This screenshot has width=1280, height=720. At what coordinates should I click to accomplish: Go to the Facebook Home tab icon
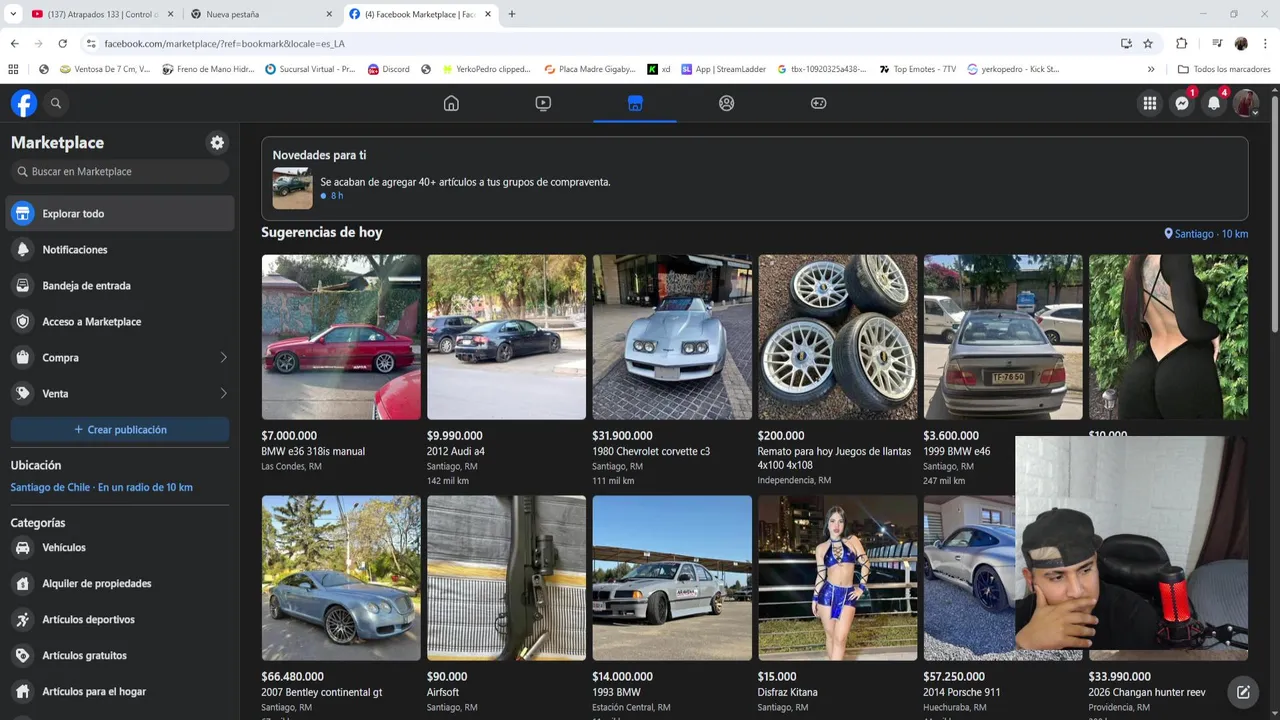[x=451, y=103]
